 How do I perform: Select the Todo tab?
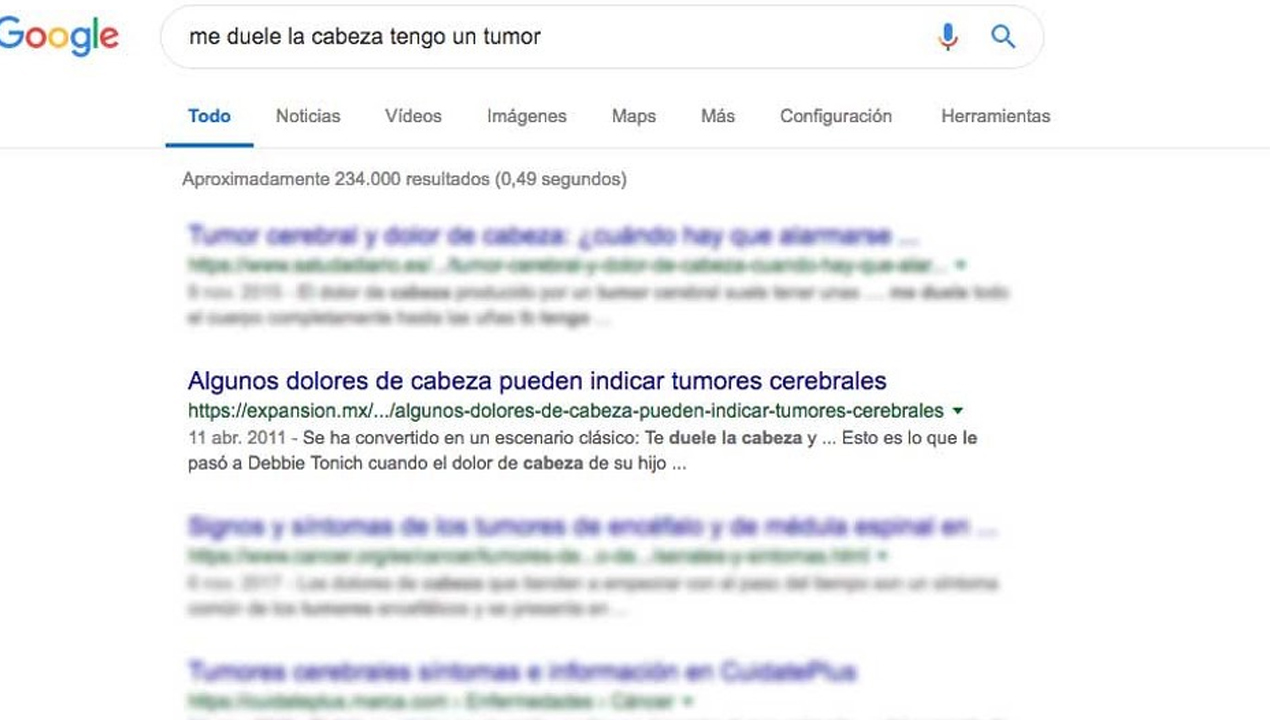click(209, 116)
